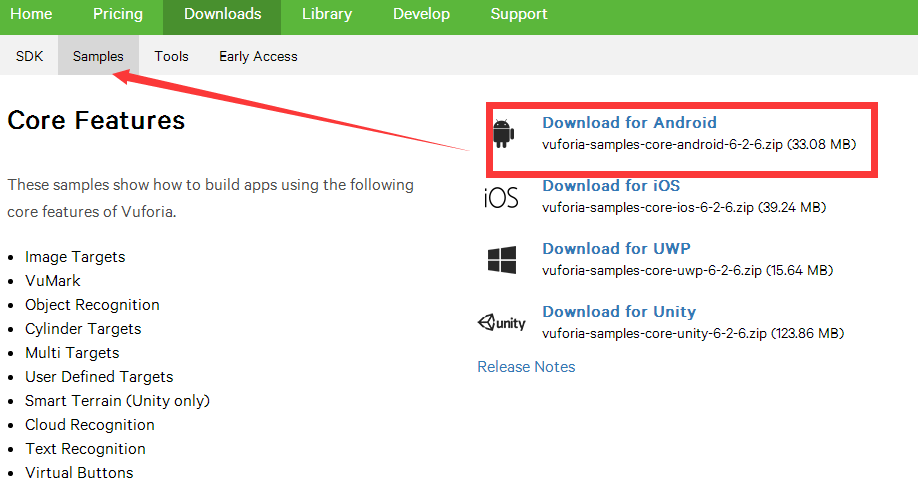Click the Image Targets list item
Image resolution: width=918 pixels, height=502 pixels.
point(75,257)
